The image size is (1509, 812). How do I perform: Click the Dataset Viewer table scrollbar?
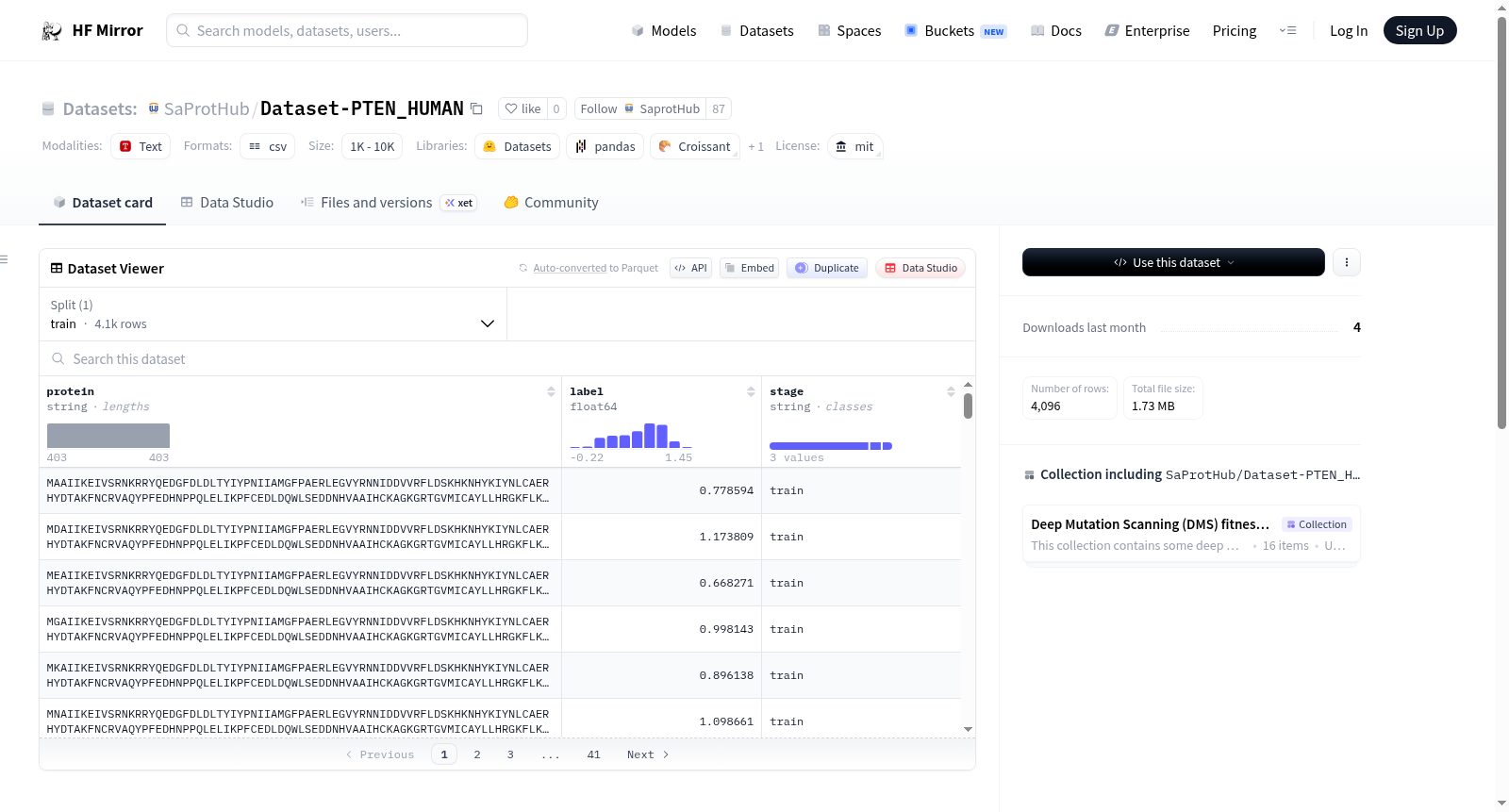pyautogui.click(x=968, y=406)
